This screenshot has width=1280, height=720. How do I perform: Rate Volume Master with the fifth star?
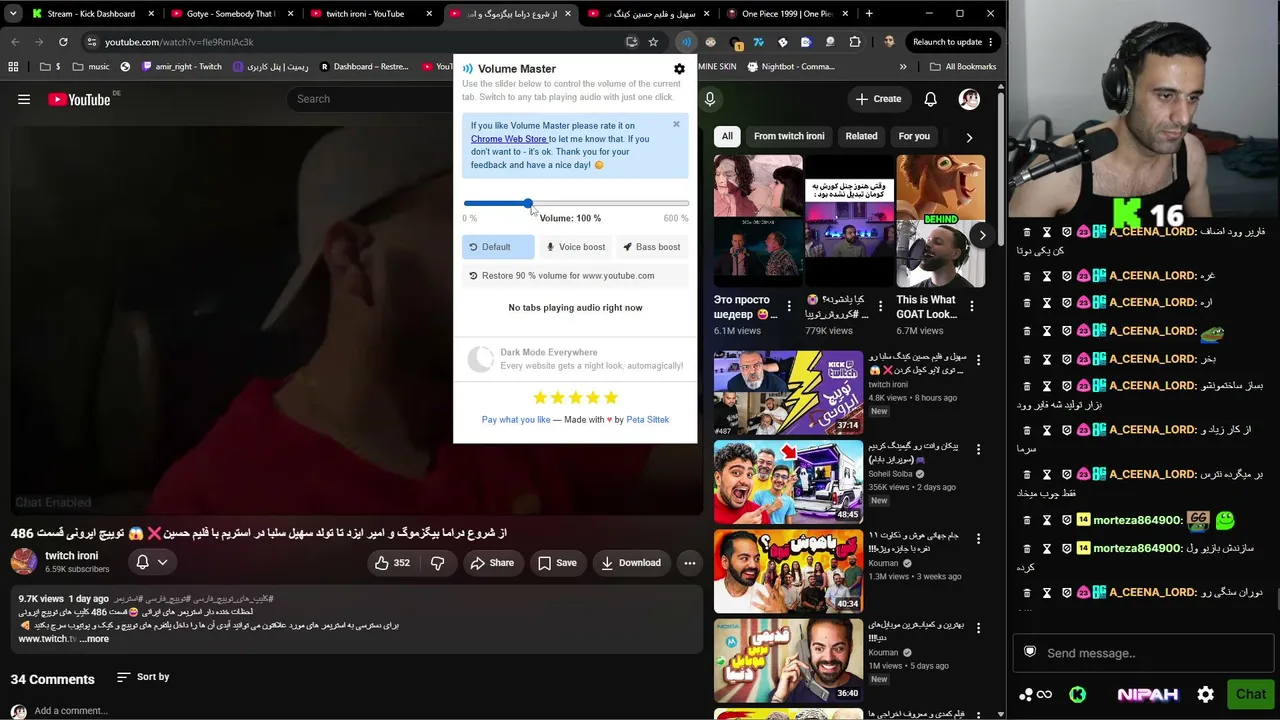[x=612, y=397]
